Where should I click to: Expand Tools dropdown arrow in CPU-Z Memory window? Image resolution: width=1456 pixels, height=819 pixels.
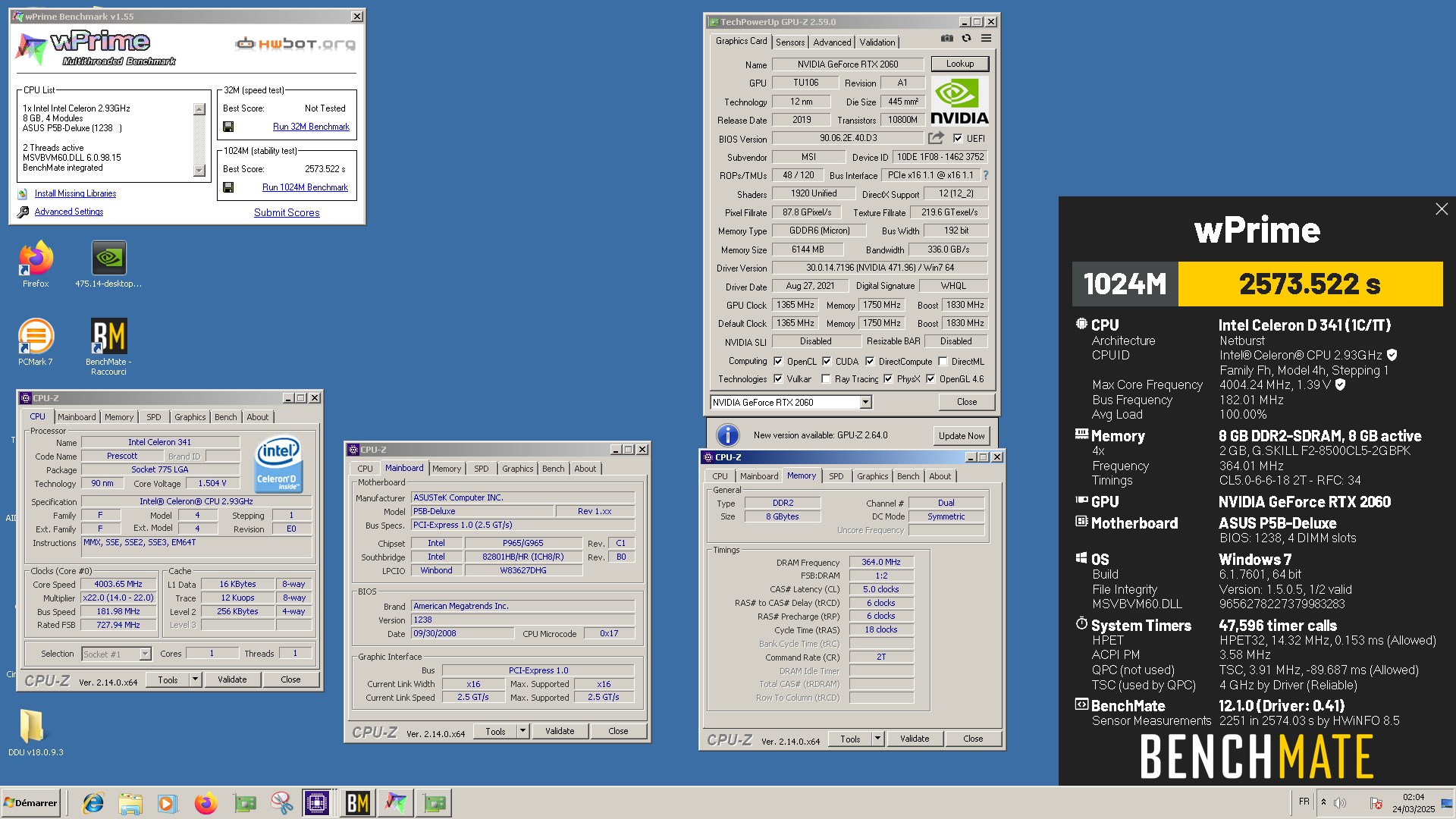pyautogui.click(x=878, y=739)
